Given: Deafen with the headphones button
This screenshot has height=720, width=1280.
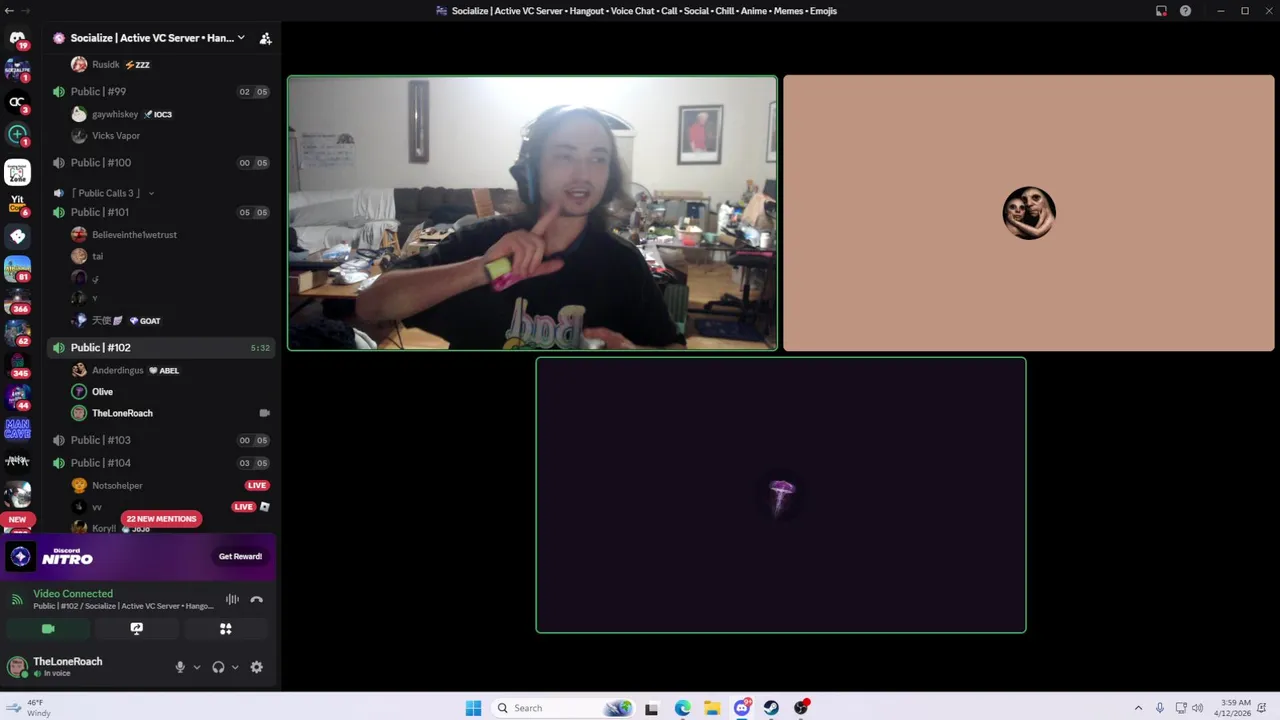Looking at the screenshot, I should click(x=218, y=667).
